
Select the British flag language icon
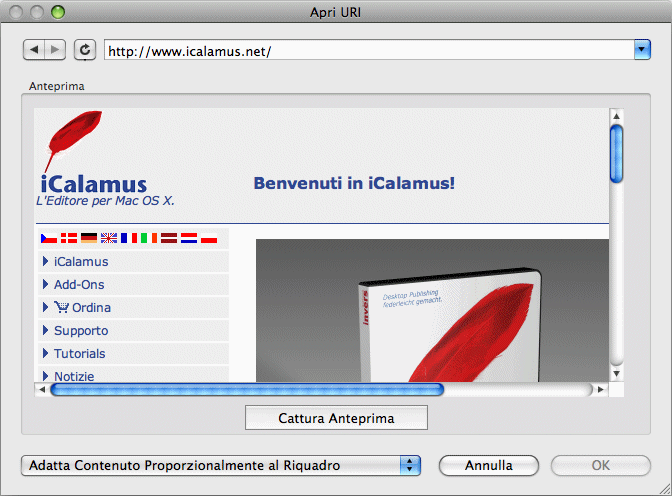pos(109,238)
